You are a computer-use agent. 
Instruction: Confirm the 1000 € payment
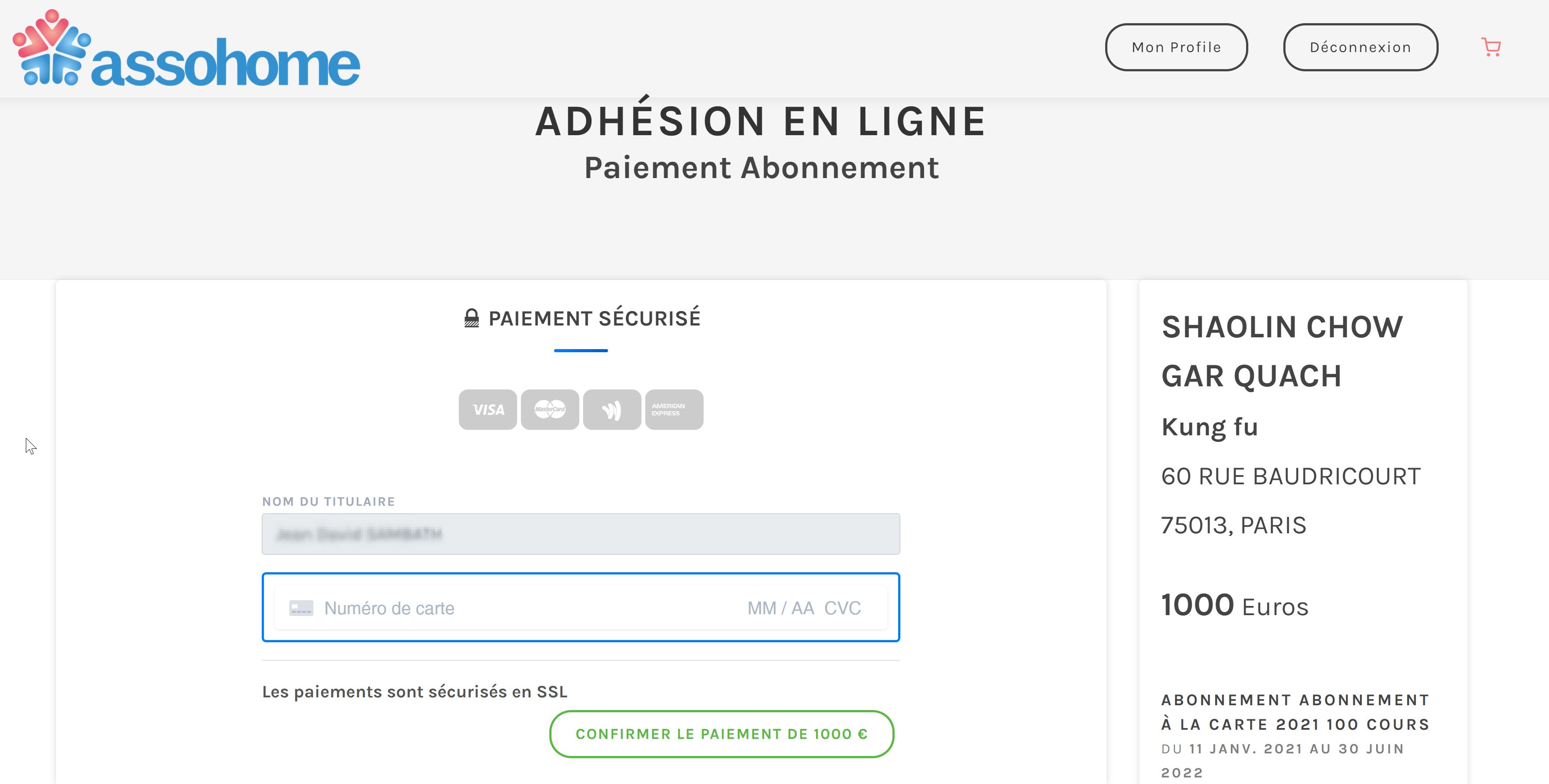(x=721, y=734)
